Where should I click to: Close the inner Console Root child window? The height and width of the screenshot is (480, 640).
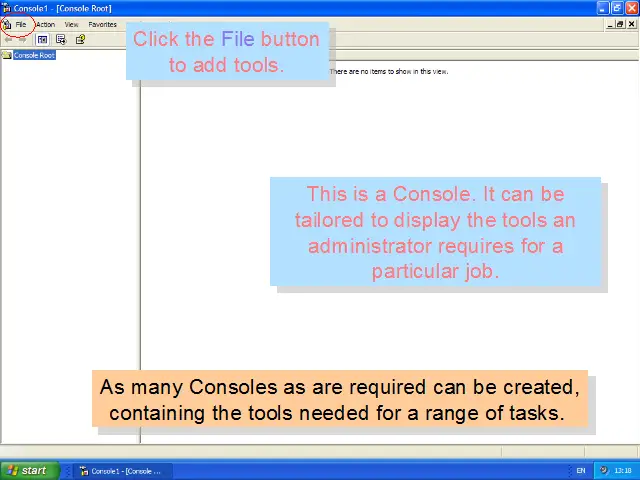point(631,24)
